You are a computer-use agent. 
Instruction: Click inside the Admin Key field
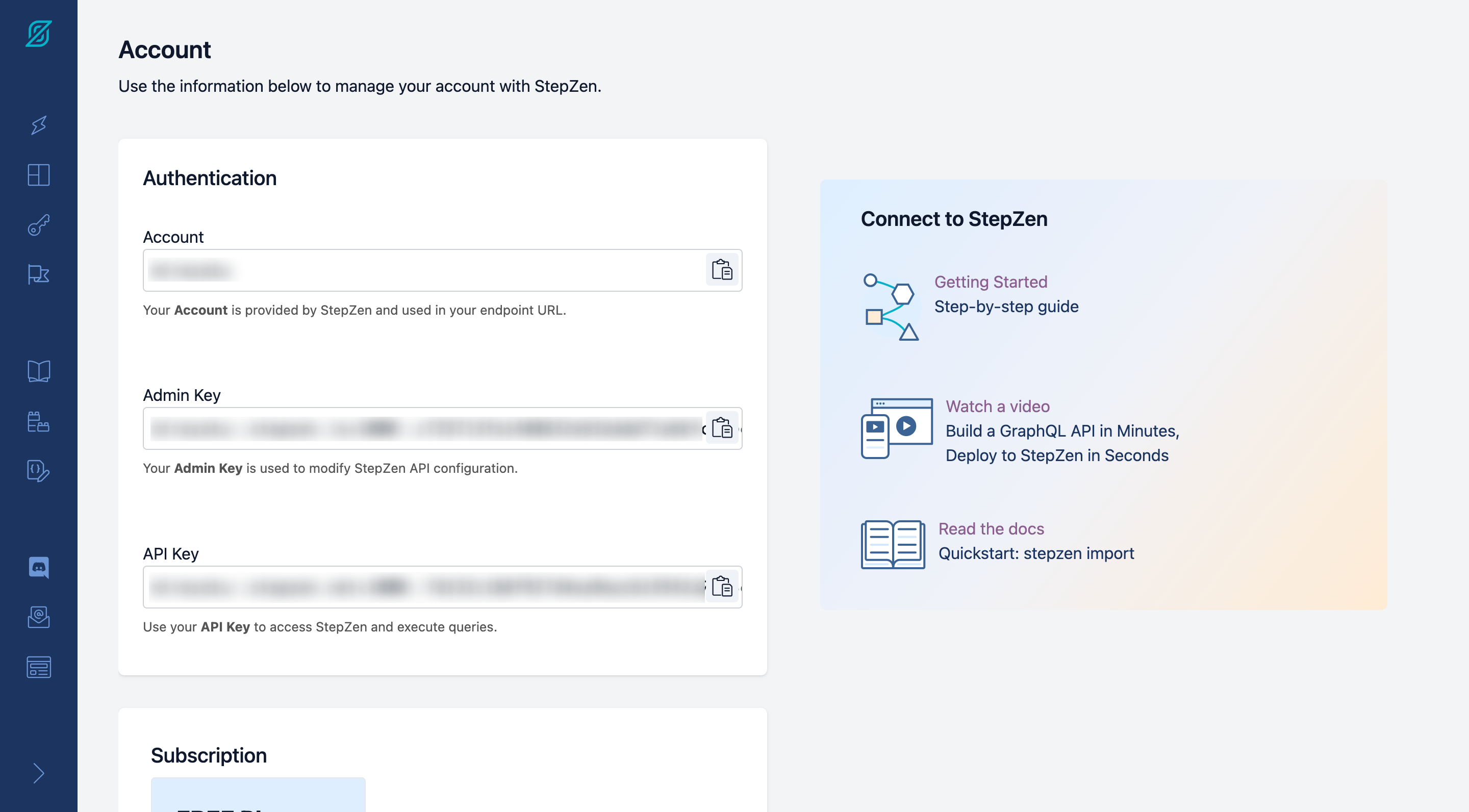tap(422, 428)
